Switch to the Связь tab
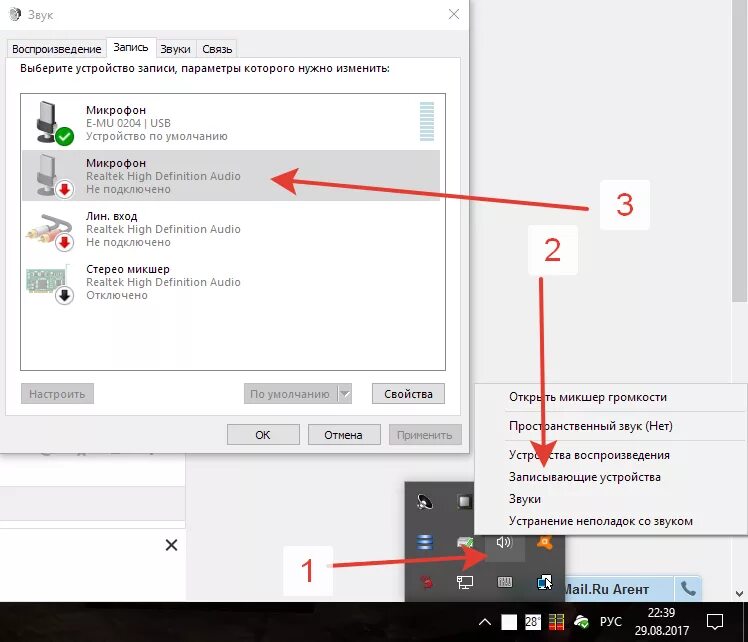Viewport: 748px width, 642px height. (x=217, y=49)
